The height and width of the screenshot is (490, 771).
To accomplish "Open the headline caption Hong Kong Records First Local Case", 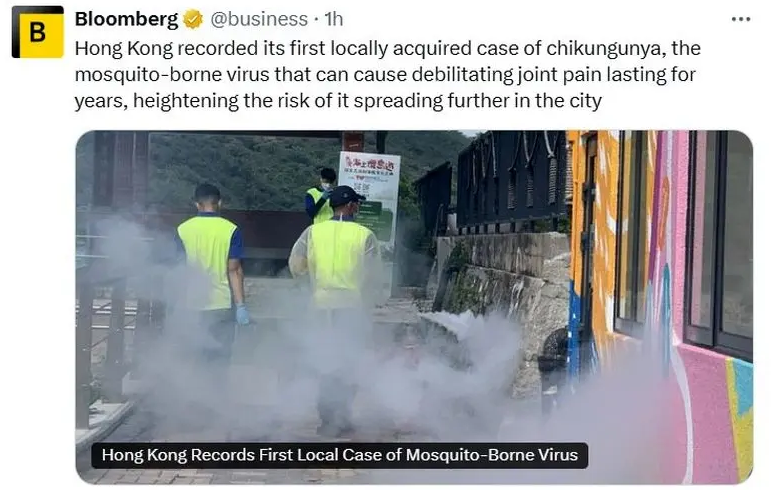I will (x=339, y=455).
